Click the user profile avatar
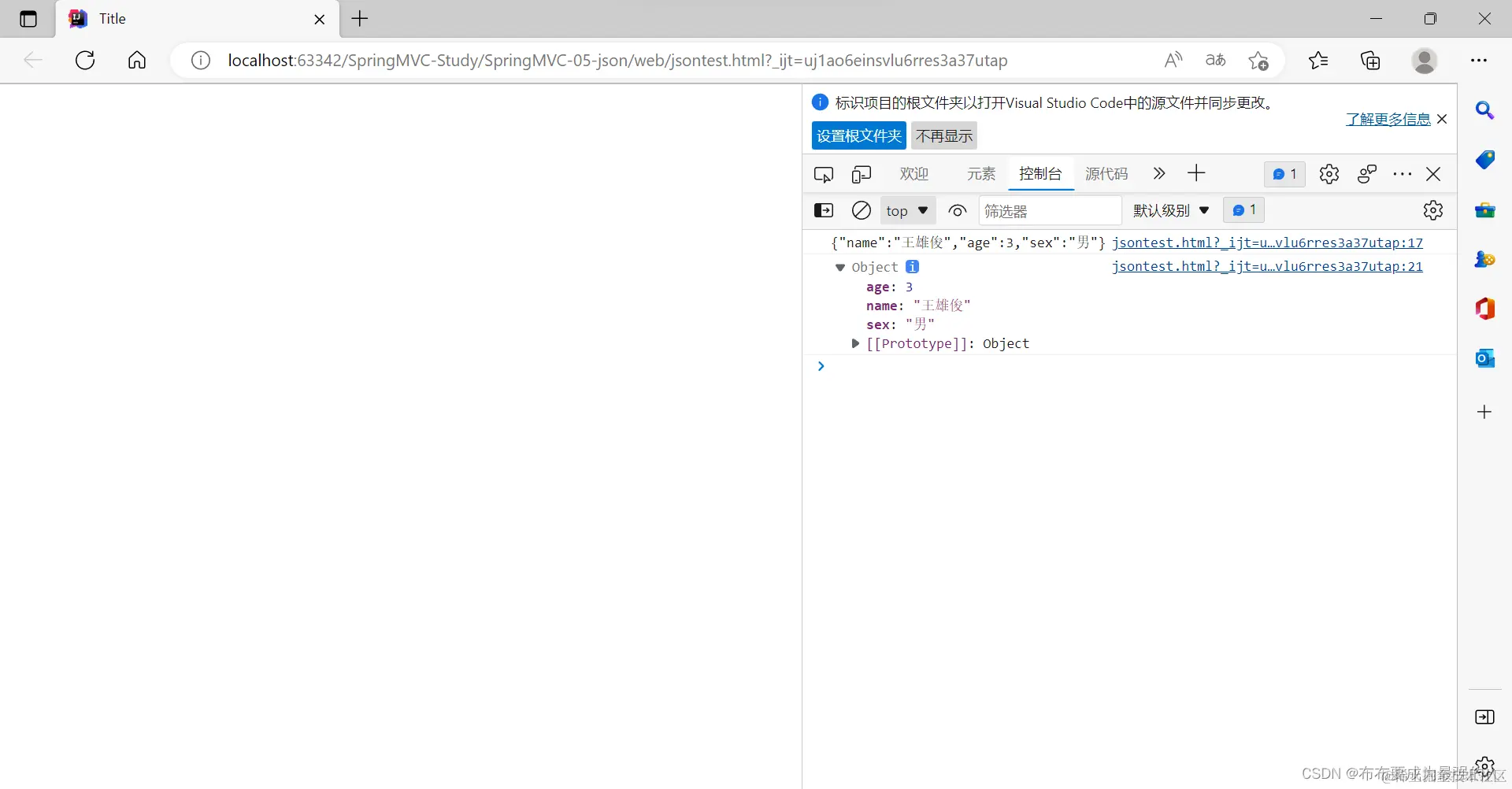This screenshot has height=789, width=1512. pos(1425,60)
